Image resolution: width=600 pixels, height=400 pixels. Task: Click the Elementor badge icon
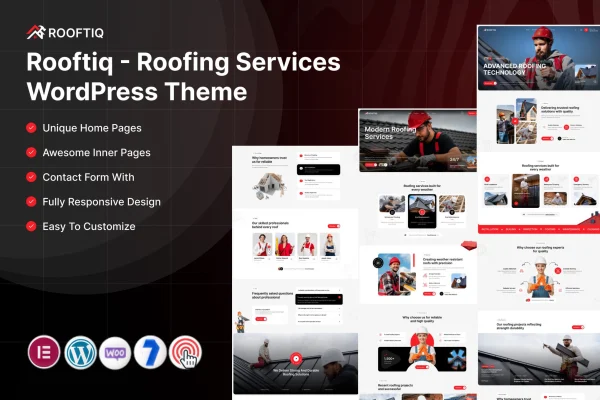[x=44, y=352]
